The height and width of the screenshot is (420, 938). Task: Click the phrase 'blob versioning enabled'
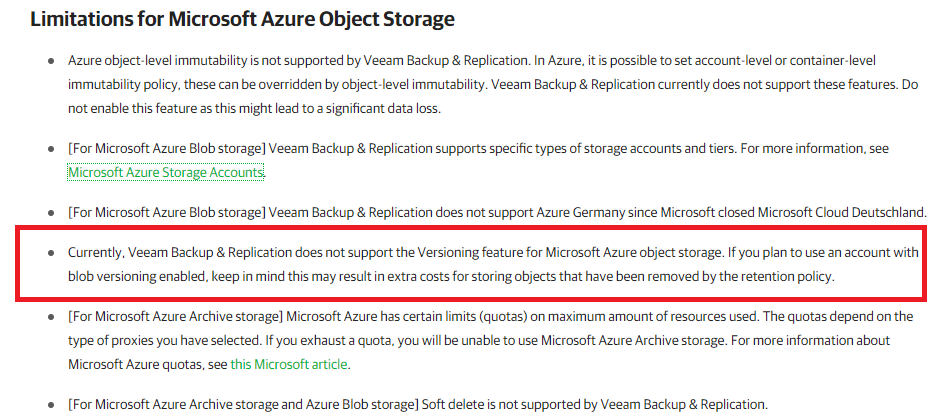(x=150, y=278)
